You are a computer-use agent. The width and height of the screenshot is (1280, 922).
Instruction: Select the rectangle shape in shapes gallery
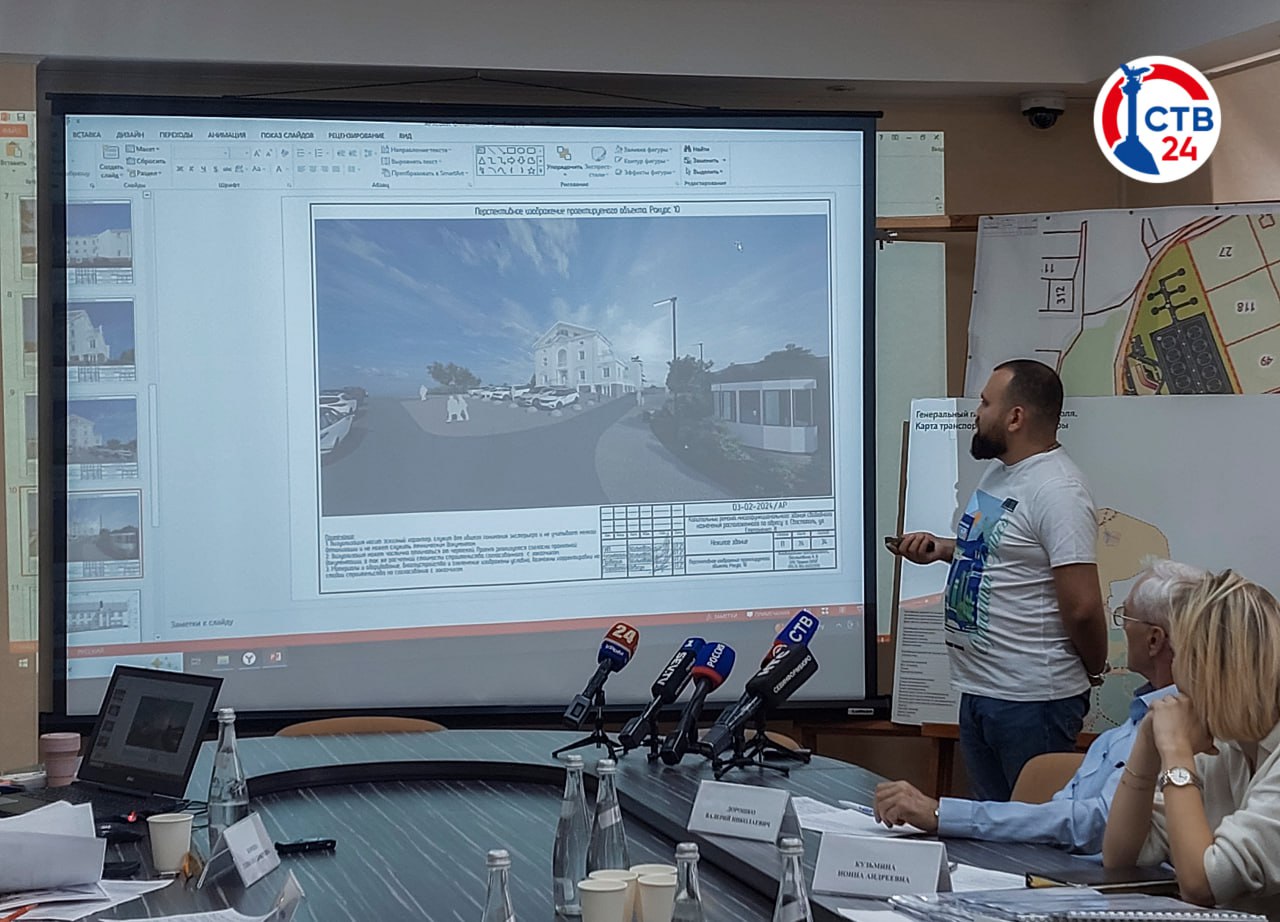(511, 150)
